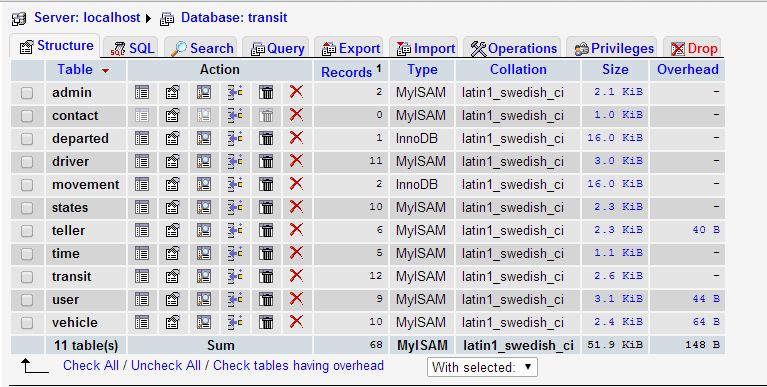Click Check tables having overhead link
Viewport: 767px width, 387px height.
[x=298, y=365]
